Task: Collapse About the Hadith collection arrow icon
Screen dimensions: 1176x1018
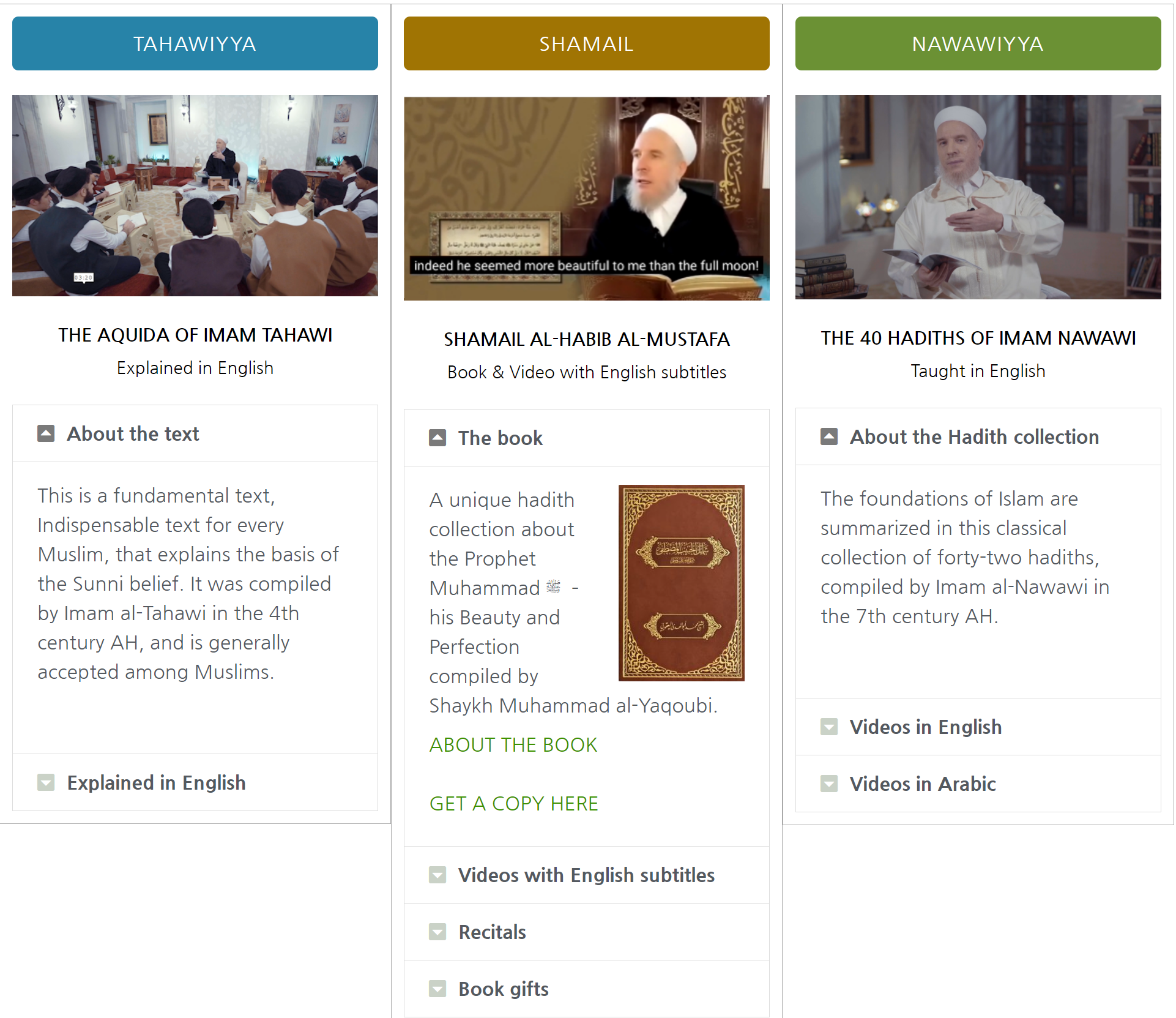Action: [x=829, y=436]
